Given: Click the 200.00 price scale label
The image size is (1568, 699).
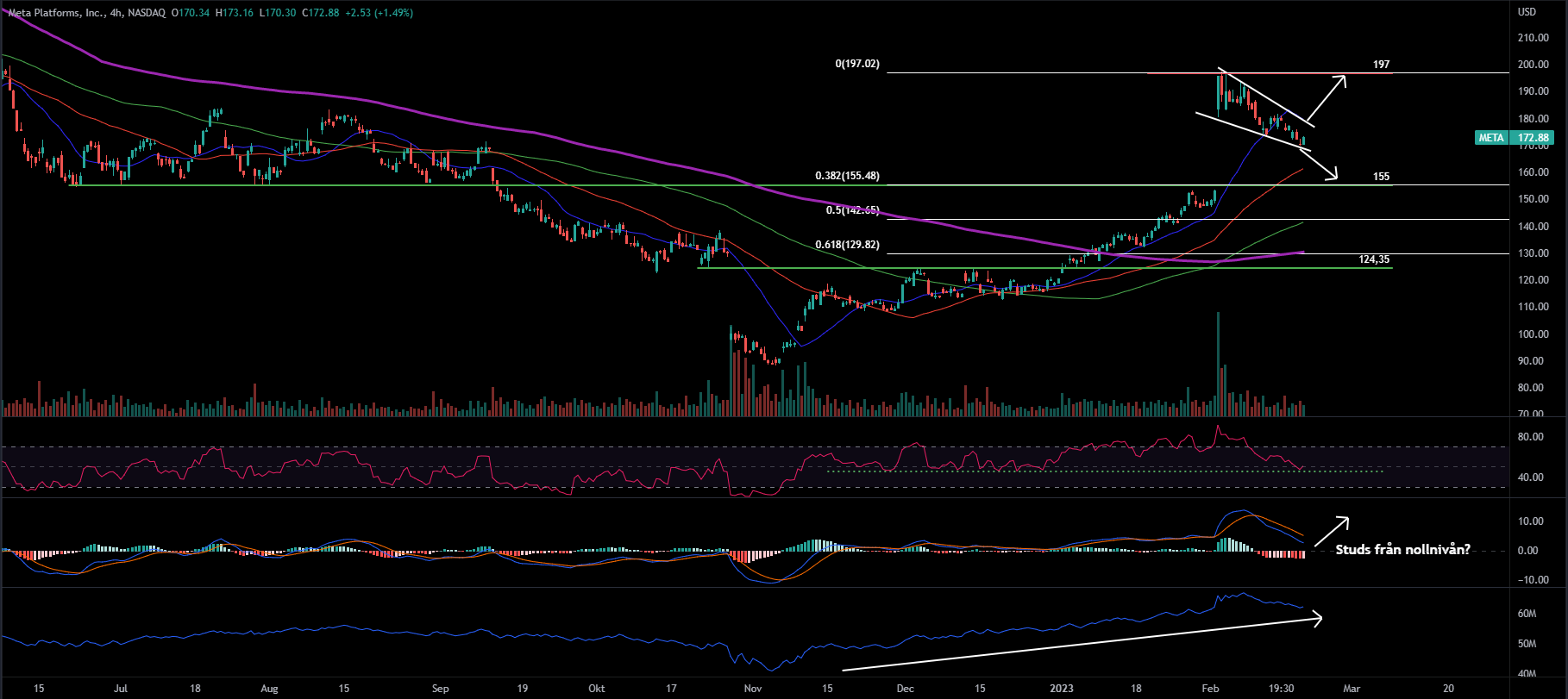Looking at the screenshot, I should [x=1533, y=65].
